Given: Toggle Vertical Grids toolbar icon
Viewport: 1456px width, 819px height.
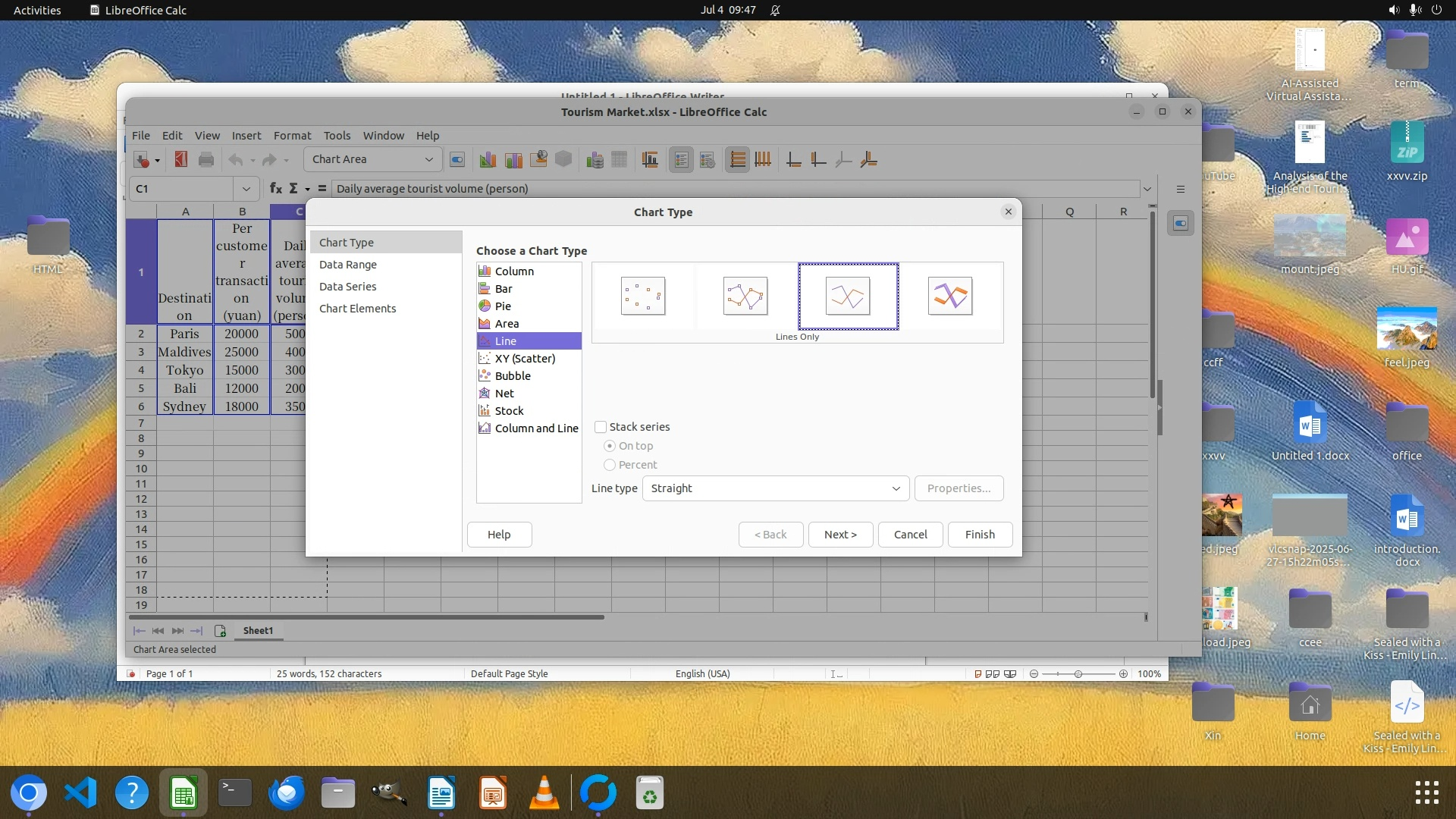Looking at the screenshot, I should coord(763,159).
